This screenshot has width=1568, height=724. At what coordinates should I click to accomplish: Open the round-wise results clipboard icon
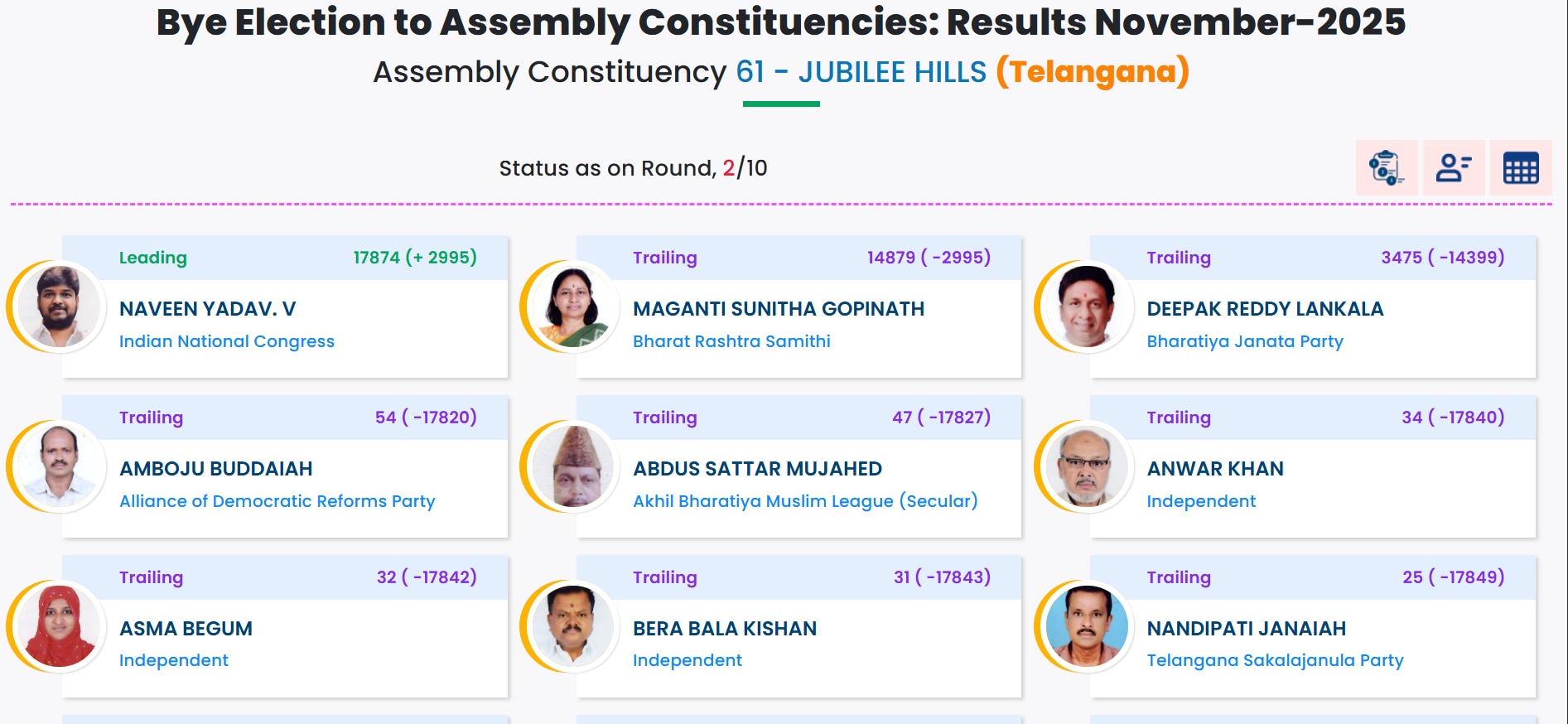coord(1386,167)
